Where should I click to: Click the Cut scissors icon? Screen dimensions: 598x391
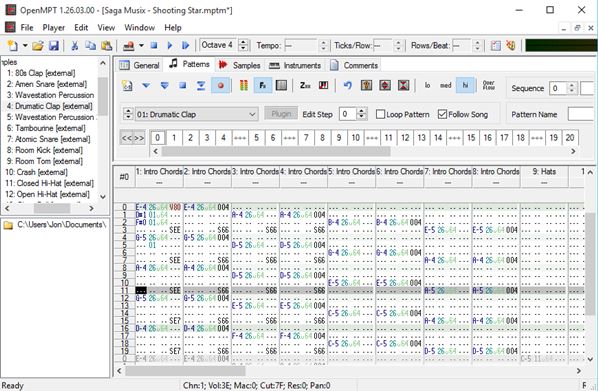tap(75, 46)
